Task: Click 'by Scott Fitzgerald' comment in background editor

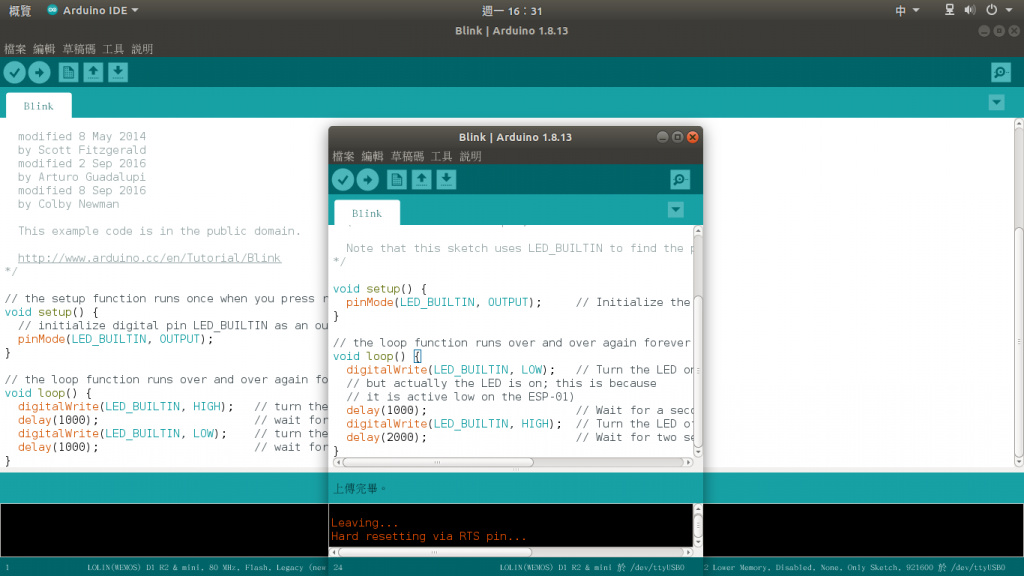Action: point(82,150)
